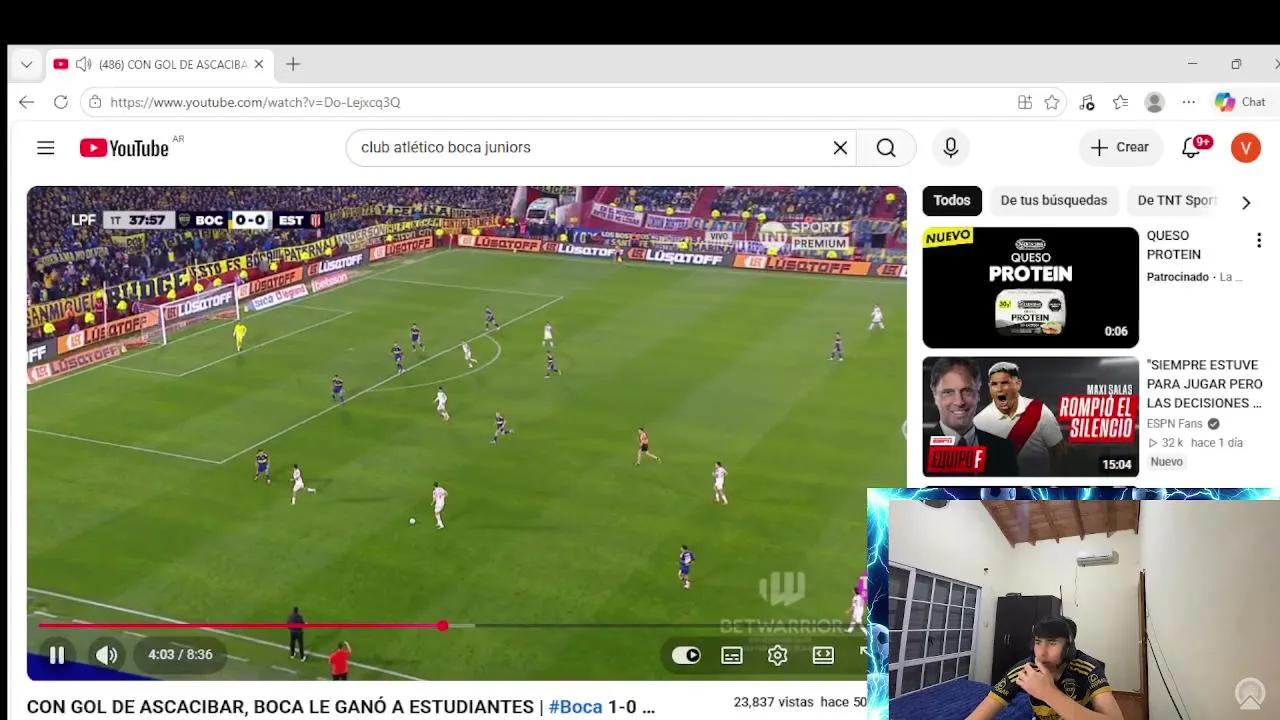Open the YouTube guide hamburger menu

[46, 148]
